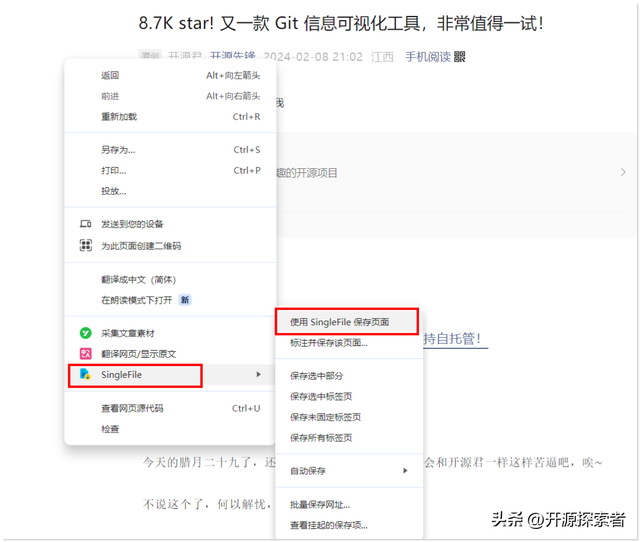This screenshot has width=640, height=542.
Task: Choose 检查 menu item
Action: click(x=170, y=429)
